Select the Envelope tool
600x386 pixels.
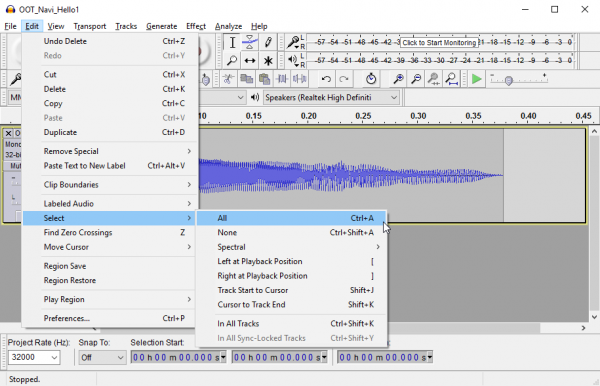pyautogui.click(x=250, y=42)
